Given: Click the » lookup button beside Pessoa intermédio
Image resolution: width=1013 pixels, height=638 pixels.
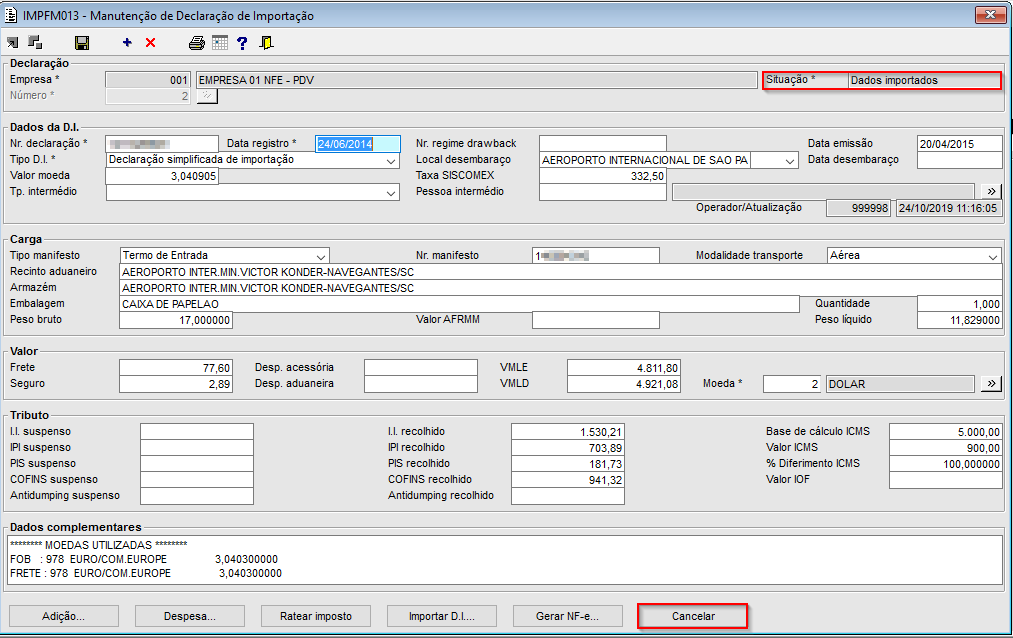Looking at the screenshot, I should point(991,191).
